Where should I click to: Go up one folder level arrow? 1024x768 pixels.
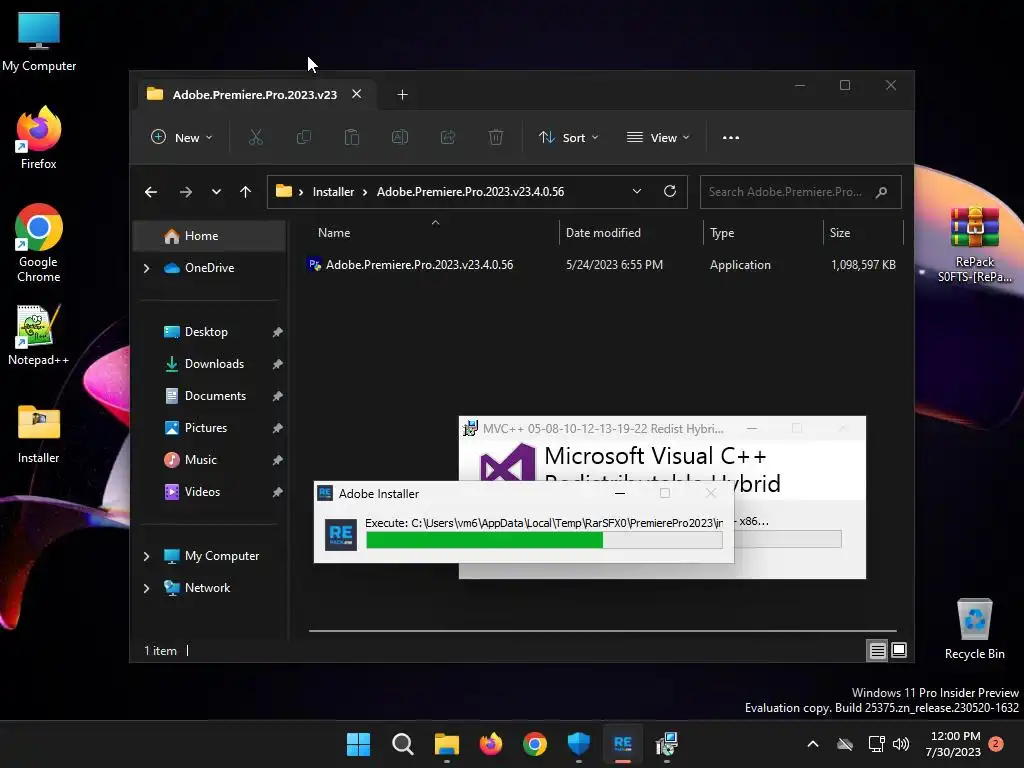click(246, 192)
